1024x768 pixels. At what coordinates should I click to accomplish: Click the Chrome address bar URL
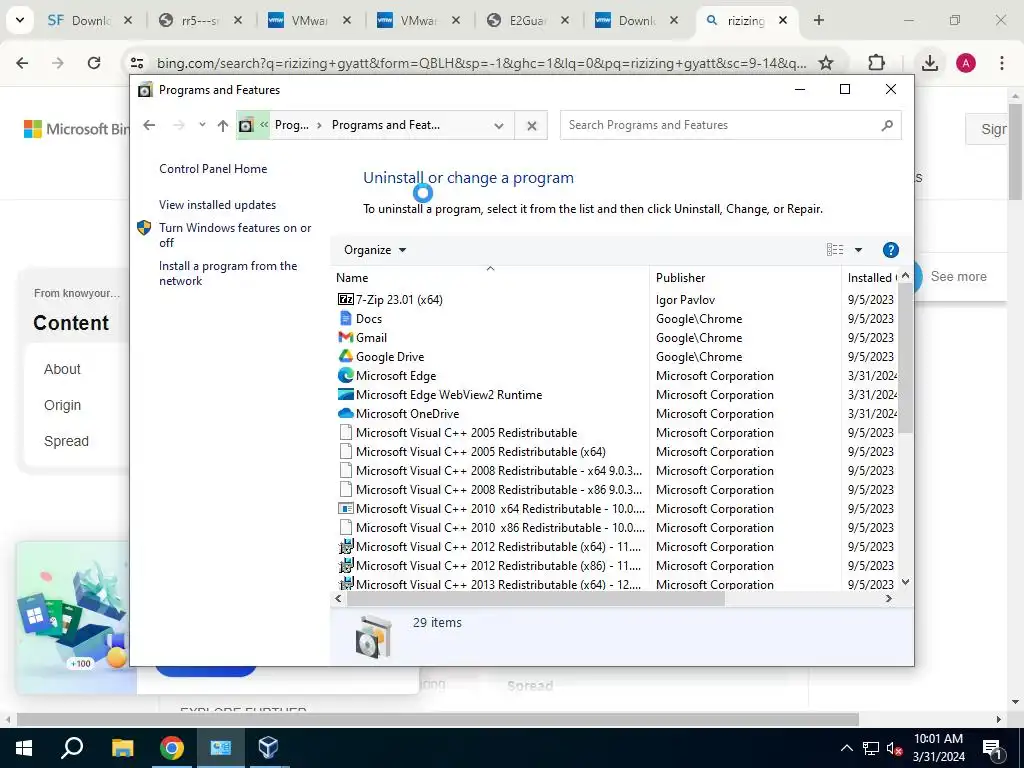point(481,63)
